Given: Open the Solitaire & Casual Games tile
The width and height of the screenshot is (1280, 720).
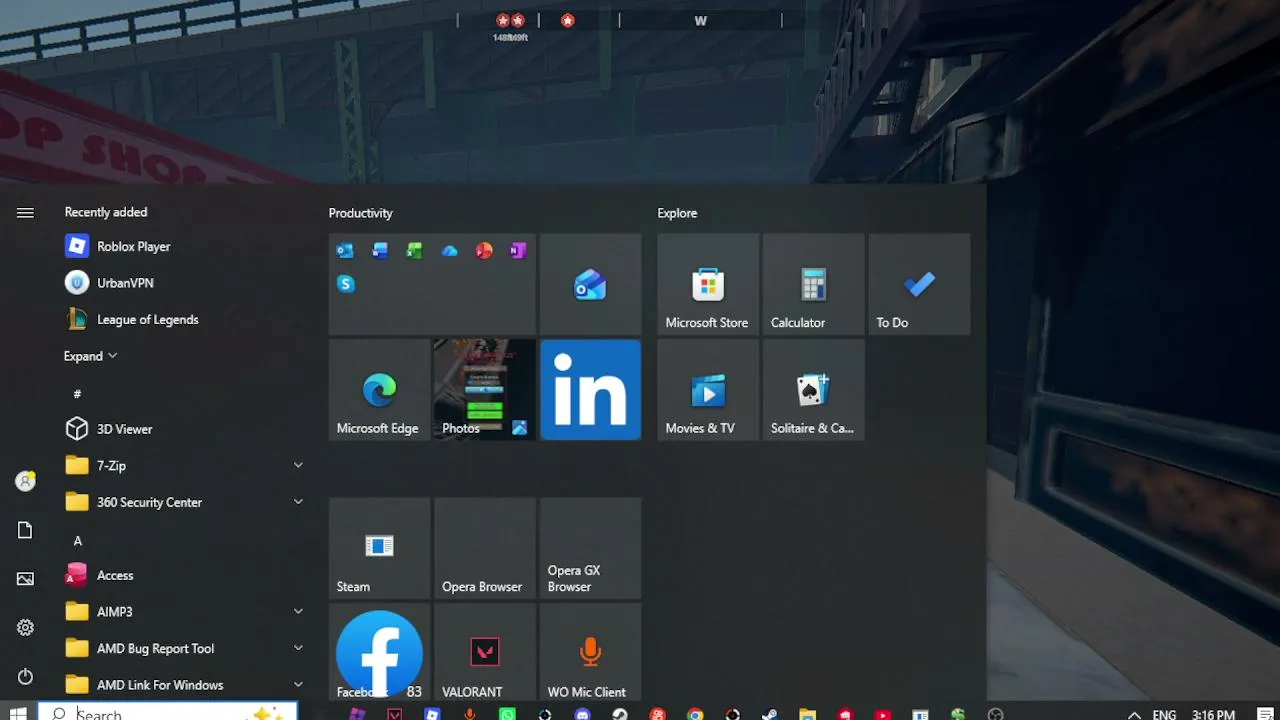Looking at the screenshot, I should point(813,389).
